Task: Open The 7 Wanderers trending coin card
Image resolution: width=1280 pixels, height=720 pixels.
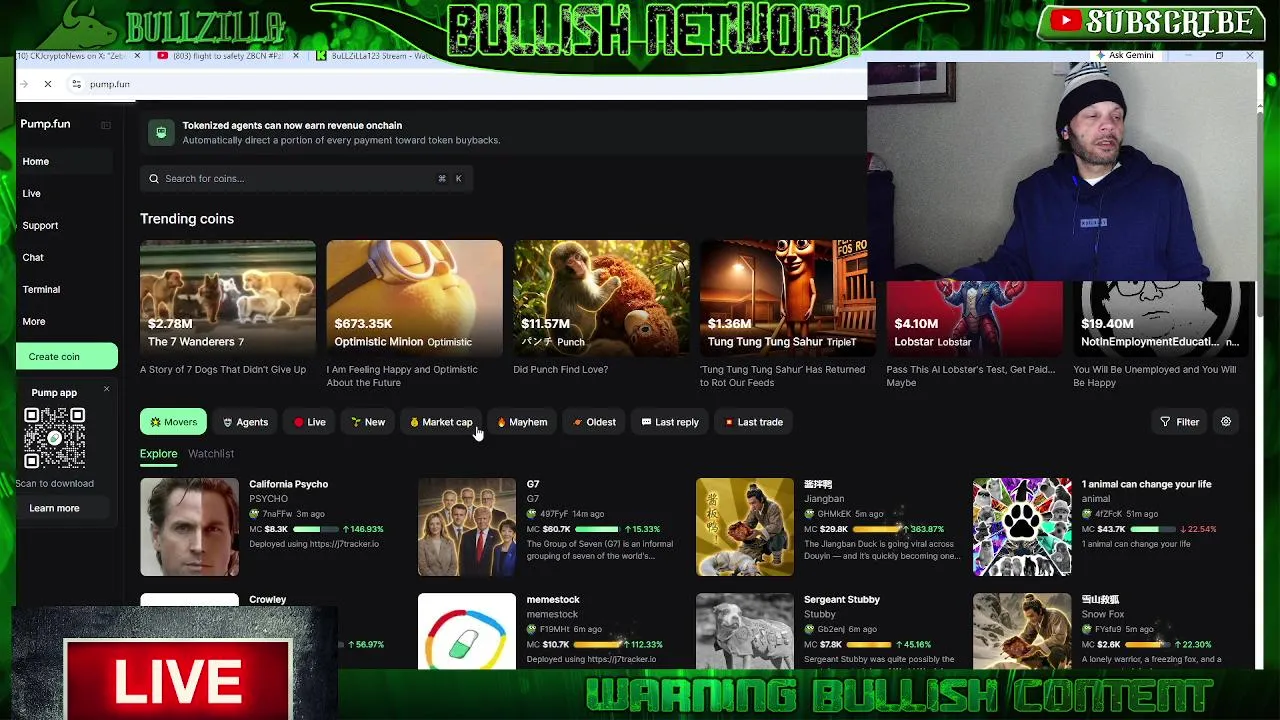Action: (x=227, y=298)
